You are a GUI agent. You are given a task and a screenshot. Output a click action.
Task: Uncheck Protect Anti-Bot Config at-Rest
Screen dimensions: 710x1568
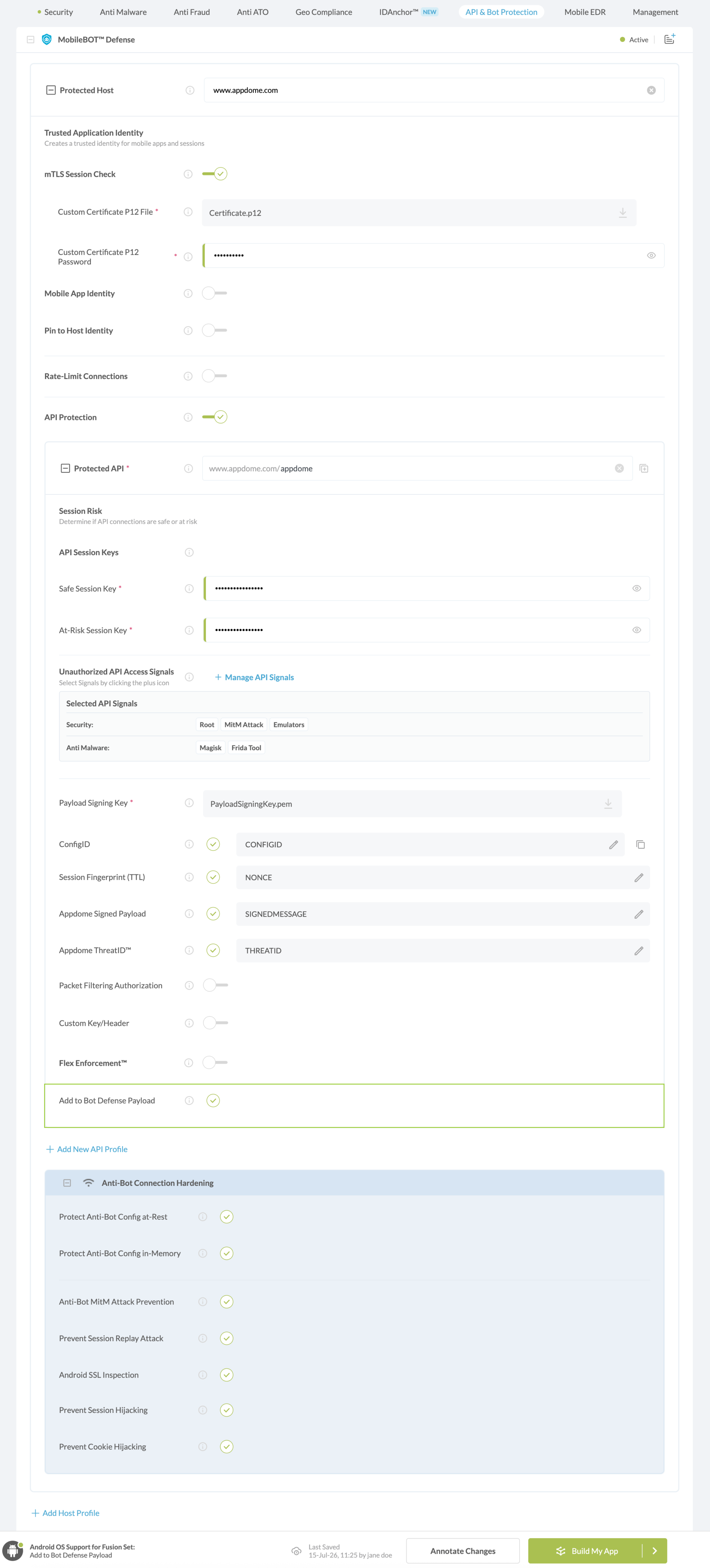[x=226, y=1216]
